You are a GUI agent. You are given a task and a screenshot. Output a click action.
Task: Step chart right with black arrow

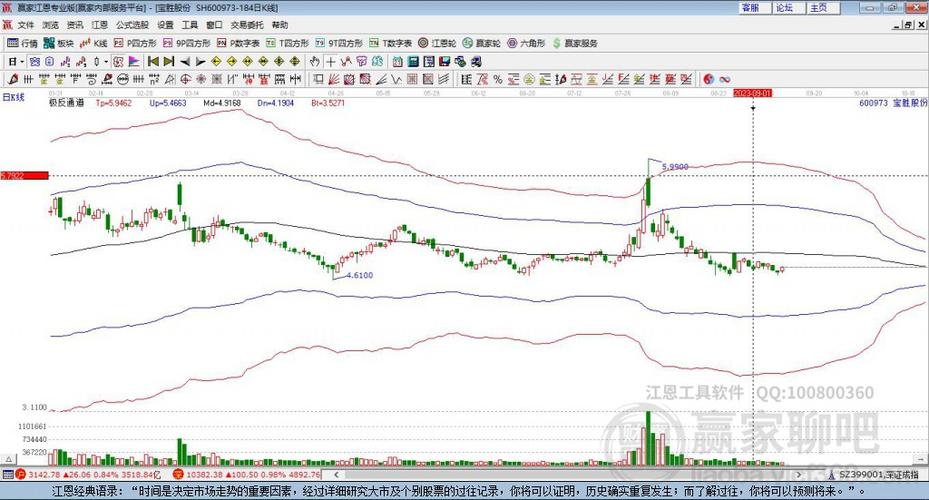tap(200, 62)
